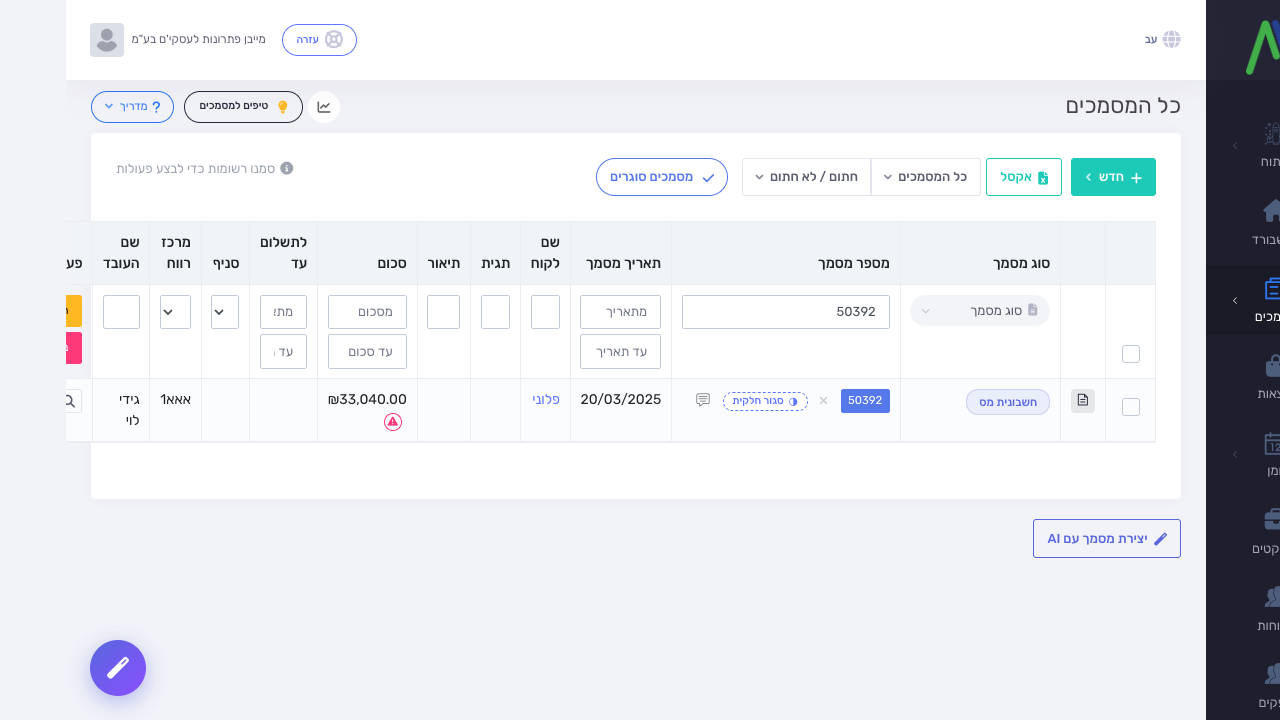This screenshot has width=1280, height=720.
Task: Click the חדש new document button
Action: [x=1113, y=177]
